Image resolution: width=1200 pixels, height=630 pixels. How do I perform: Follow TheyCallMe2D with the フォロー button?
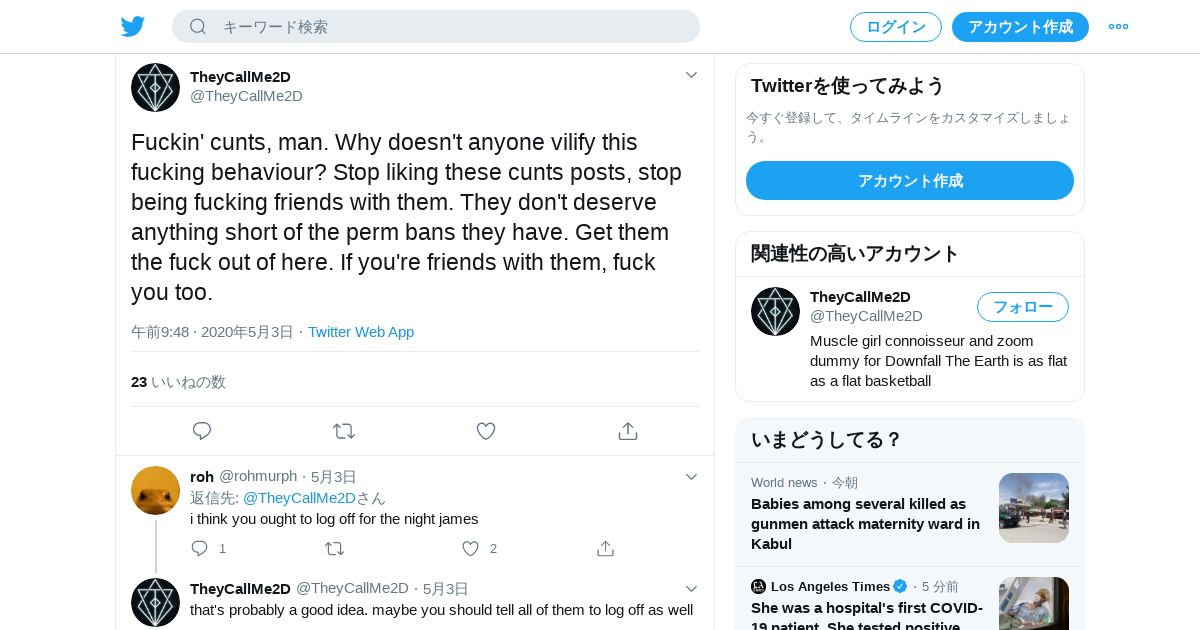tap(1022, 307)
